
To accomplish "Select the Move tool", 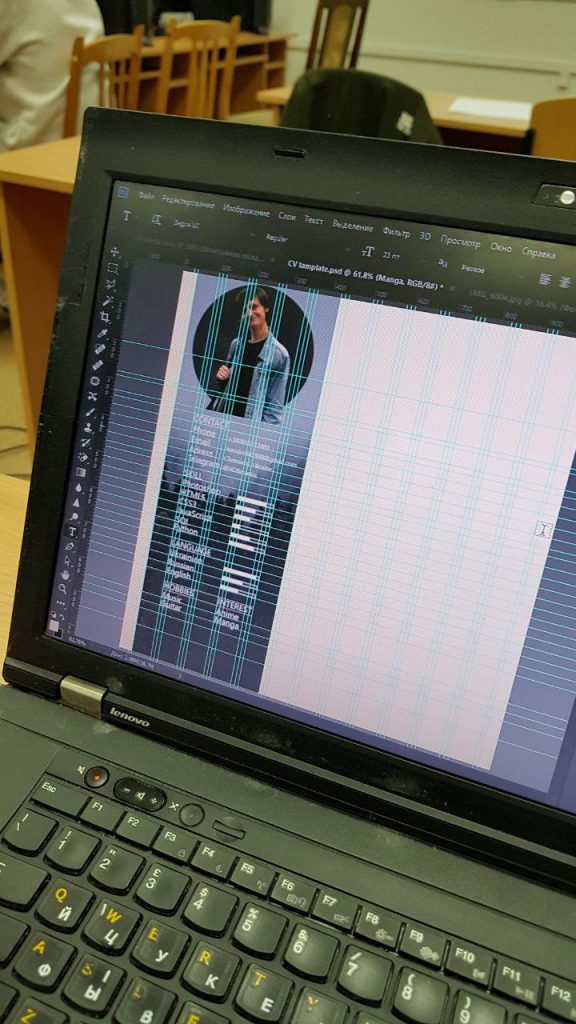I will (115, 251).
